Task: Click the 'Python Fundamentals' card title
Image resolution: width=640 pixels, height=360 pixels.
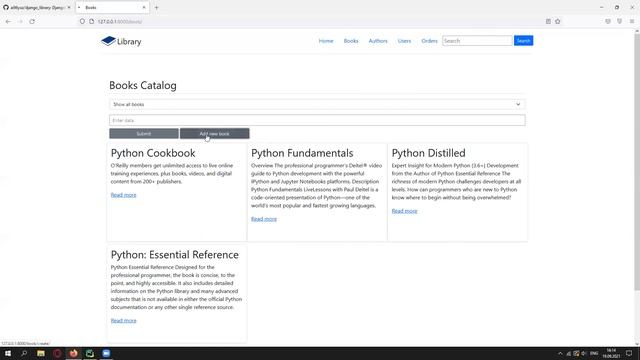Action: 302,153
